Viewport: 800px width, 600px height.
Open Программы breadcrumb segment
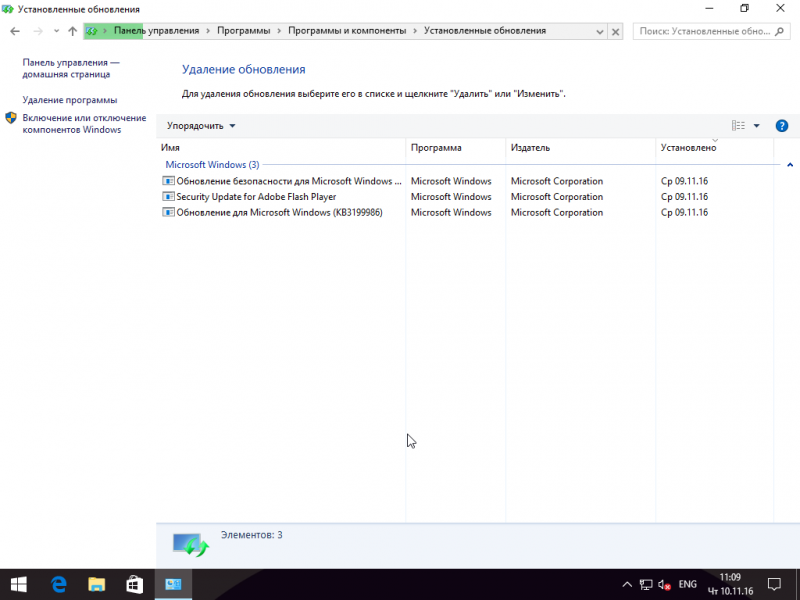pos(243,31)
